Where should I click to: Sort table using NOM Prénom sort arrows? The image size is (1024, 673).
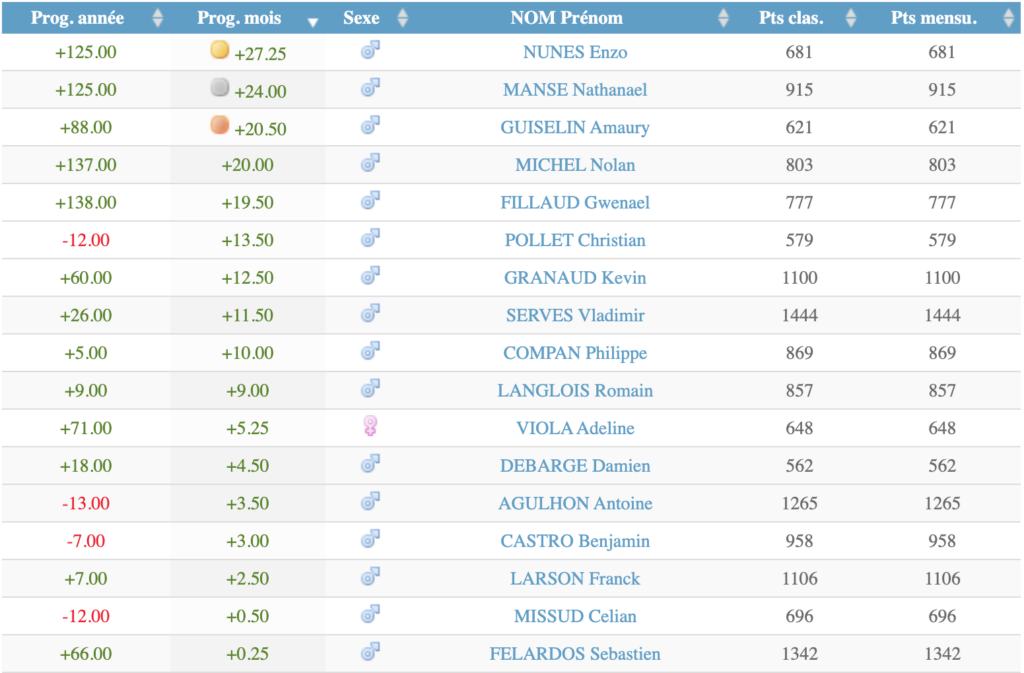point(723,18)
